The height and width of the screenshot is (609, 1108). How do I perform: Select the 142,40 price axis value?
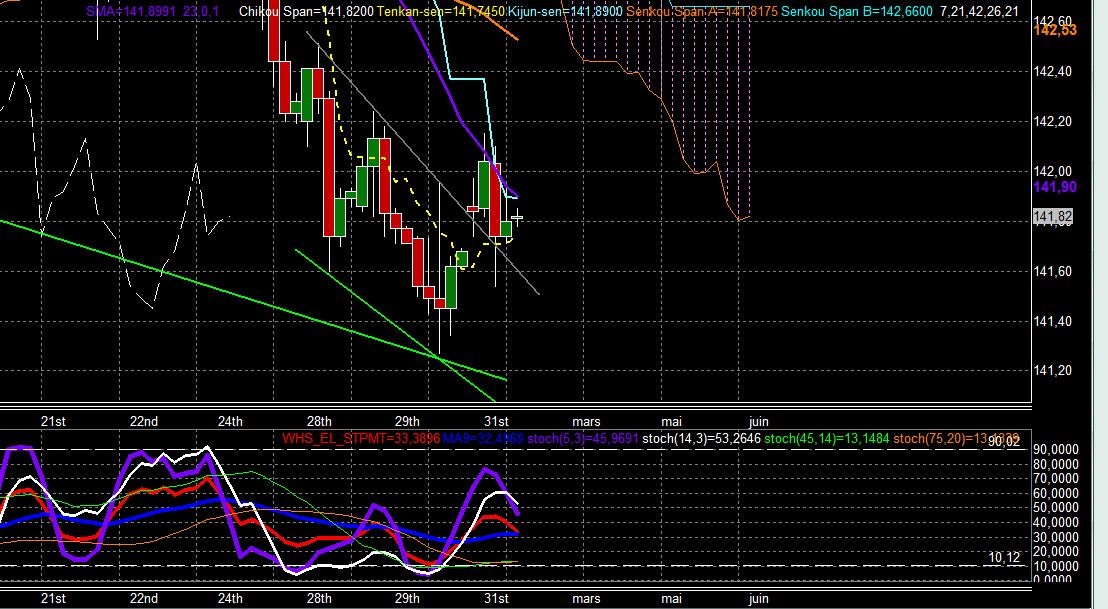click(1052, 71)
